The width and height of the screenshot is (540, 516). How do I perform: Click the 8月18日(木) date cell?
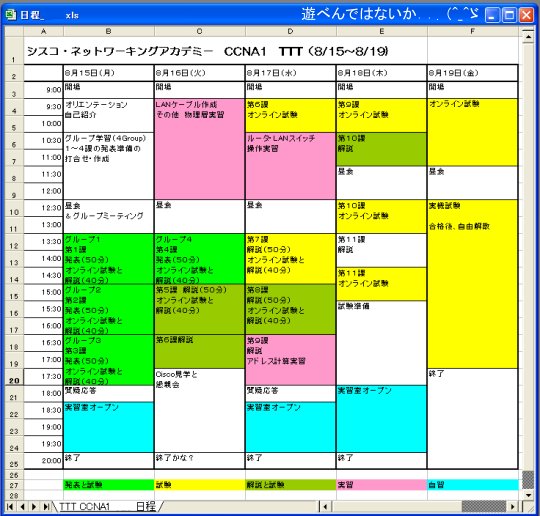pos(382,73)
